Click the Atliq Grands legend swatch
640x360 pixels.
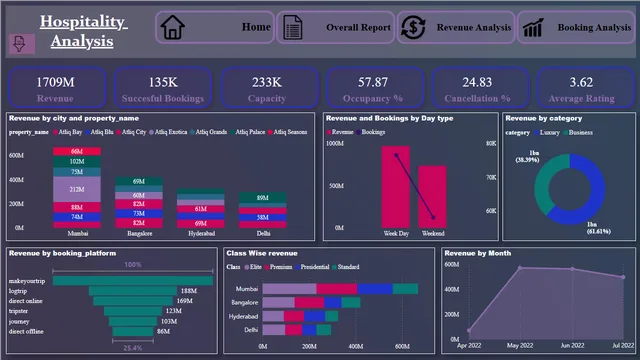192,132
